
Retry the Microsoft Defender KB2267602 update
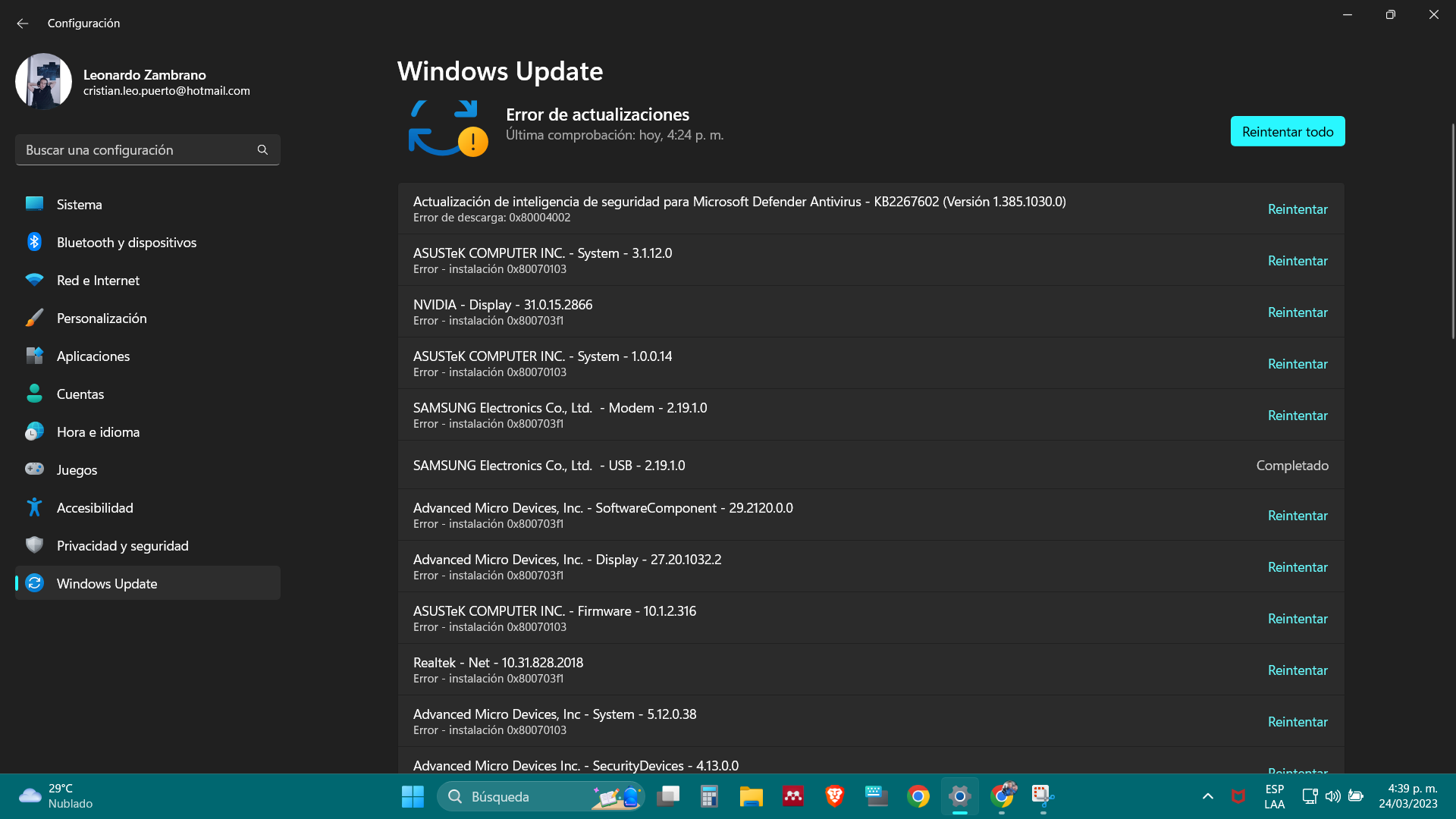click(x=1298, y=209)
